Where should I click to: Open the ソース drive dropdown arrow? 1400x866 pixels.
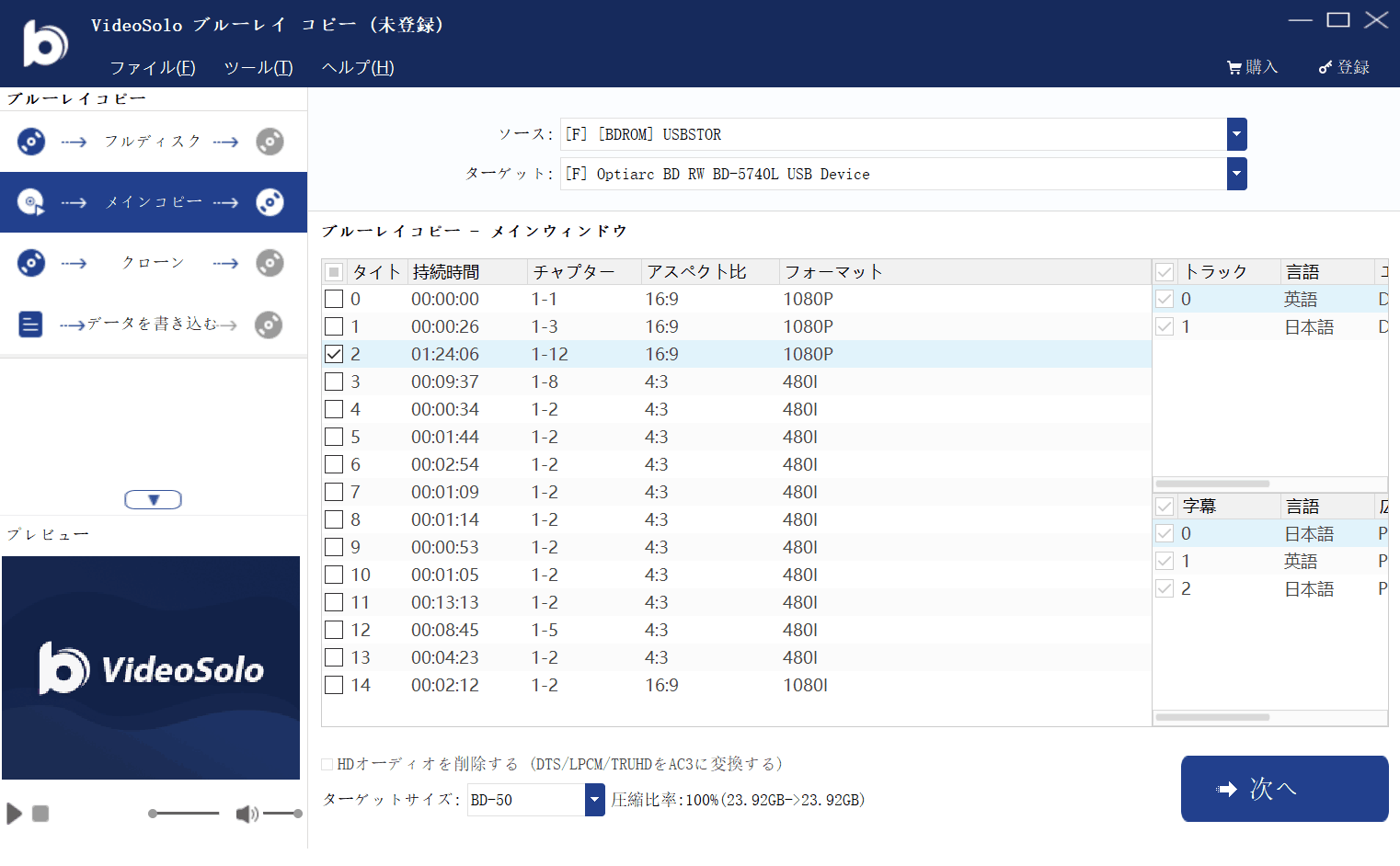coord(1237,134)
